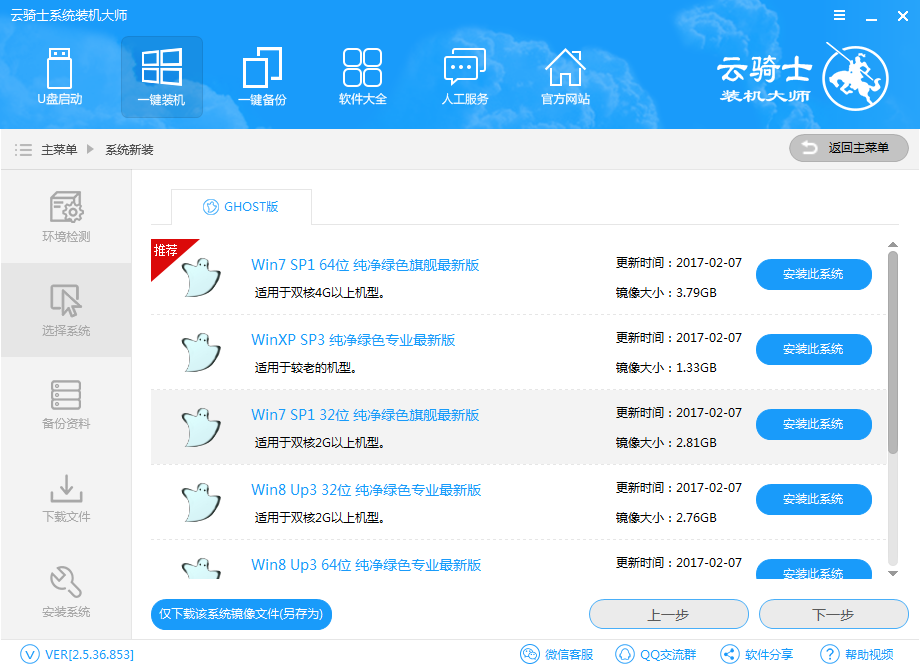Open the hamburger menu in title bar
Screen dimensions: 920x668
pyautogui.click(x=840, y=16)
